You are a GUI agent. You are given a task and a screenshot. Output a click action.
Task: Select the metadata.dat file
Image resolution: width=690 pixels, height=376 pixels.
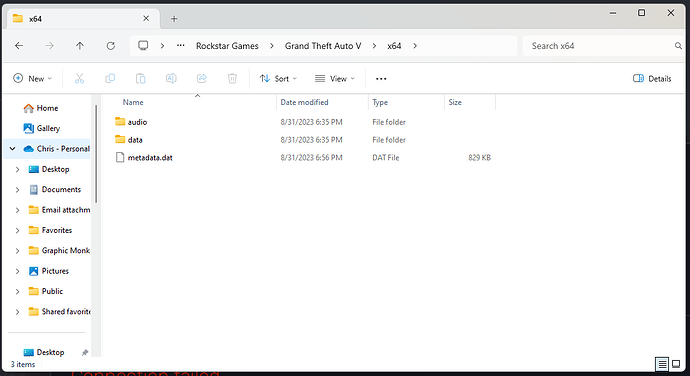tap(150, 158)
